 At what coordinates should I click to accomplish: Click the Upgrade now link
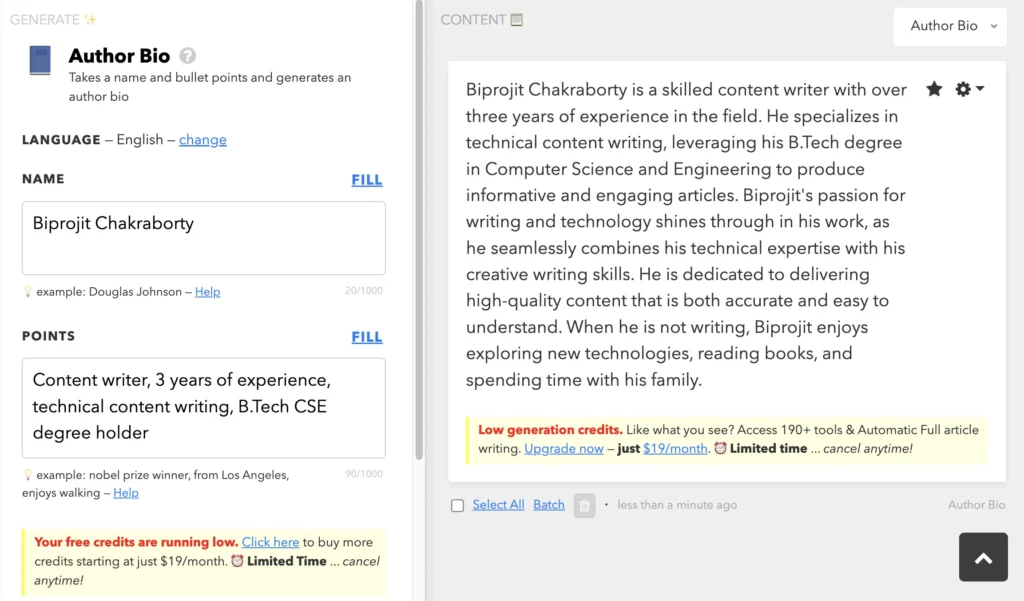pyautogui.click(x=564, y=449)
